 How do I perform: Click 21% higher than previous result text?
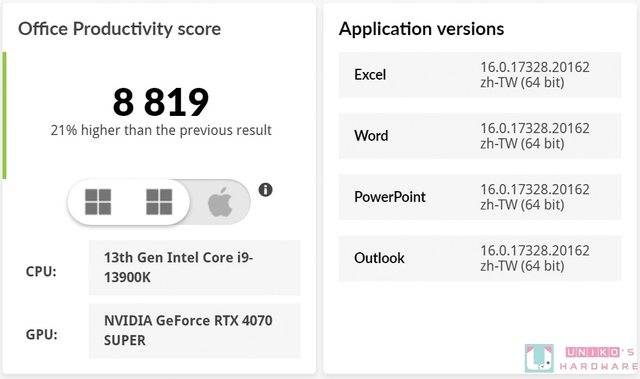pos(161,130)
